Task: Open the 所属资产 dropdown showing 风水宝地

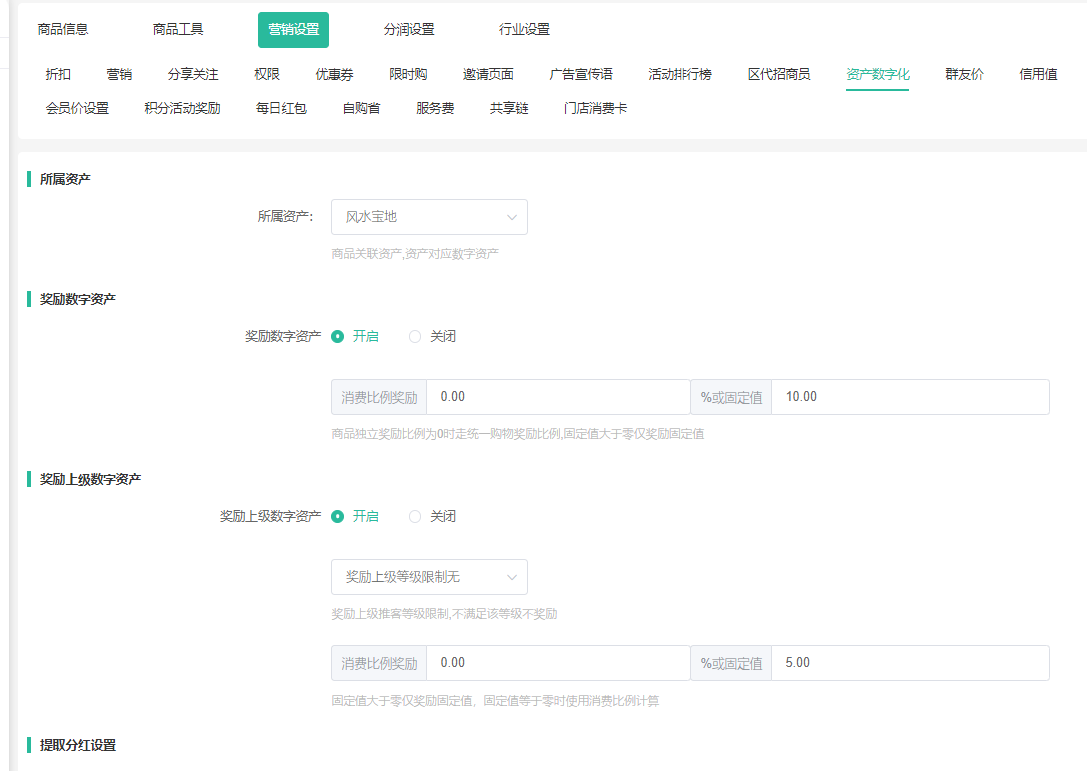Action: [429, 217]
